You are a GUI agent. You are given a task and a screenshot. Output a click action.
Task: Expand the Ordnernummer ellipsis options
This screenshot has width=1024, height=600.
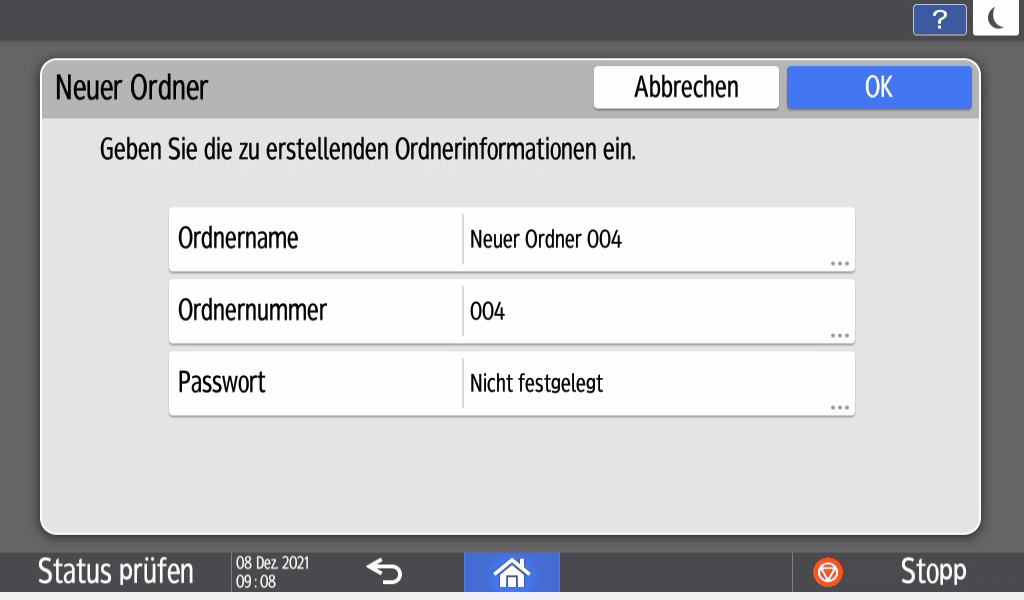click(x=840, y=334)
